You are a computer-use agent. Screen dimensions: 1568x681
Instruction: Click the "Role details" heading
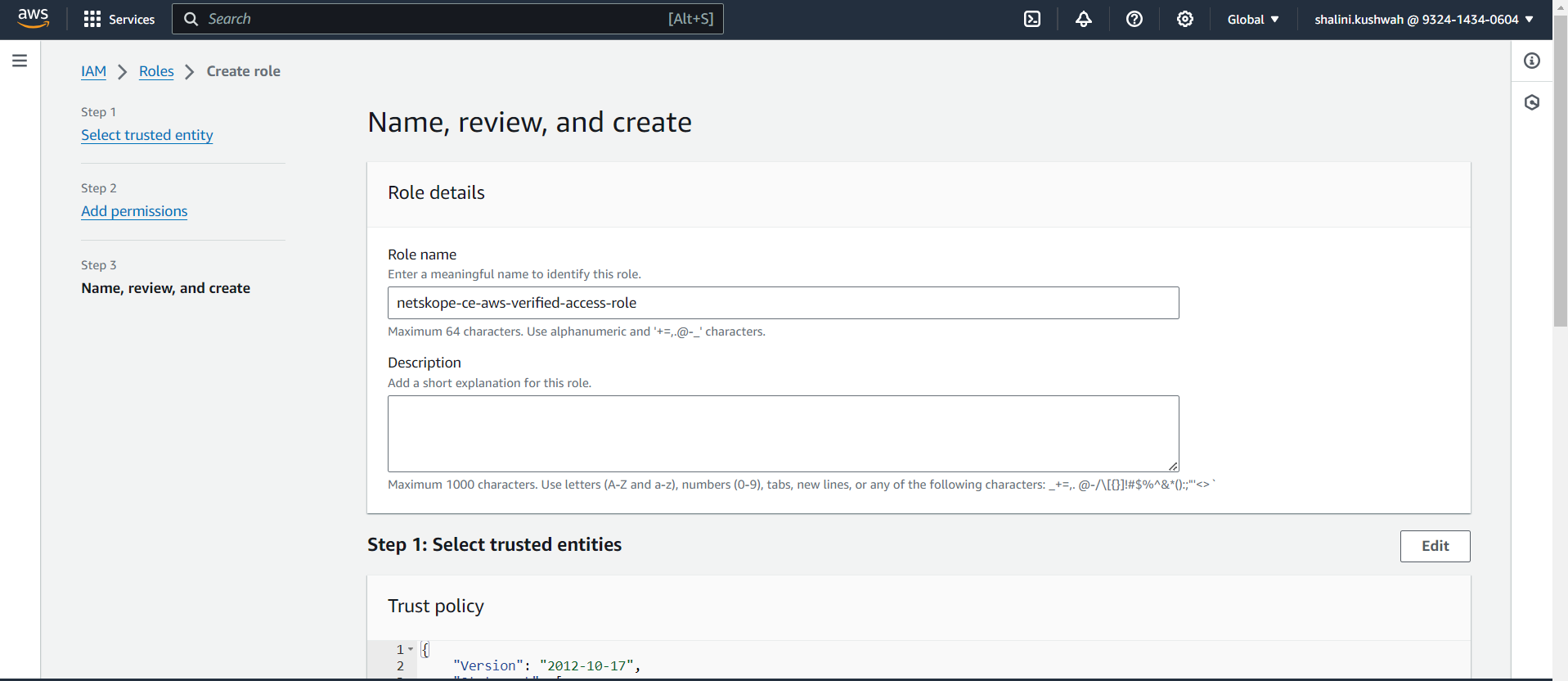coord(436,192)
